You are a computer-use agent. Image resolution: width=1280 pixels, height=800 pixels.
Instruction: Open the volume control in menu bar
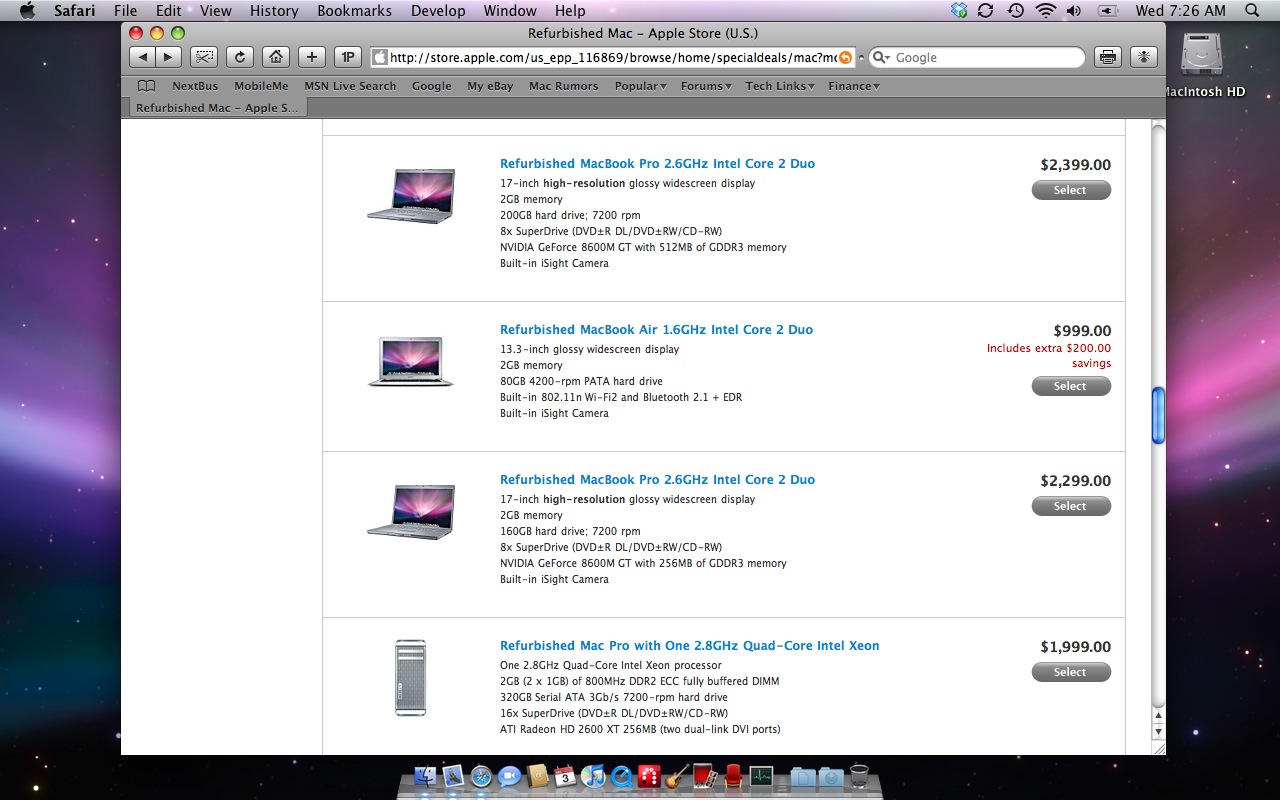click(1074, 11)
